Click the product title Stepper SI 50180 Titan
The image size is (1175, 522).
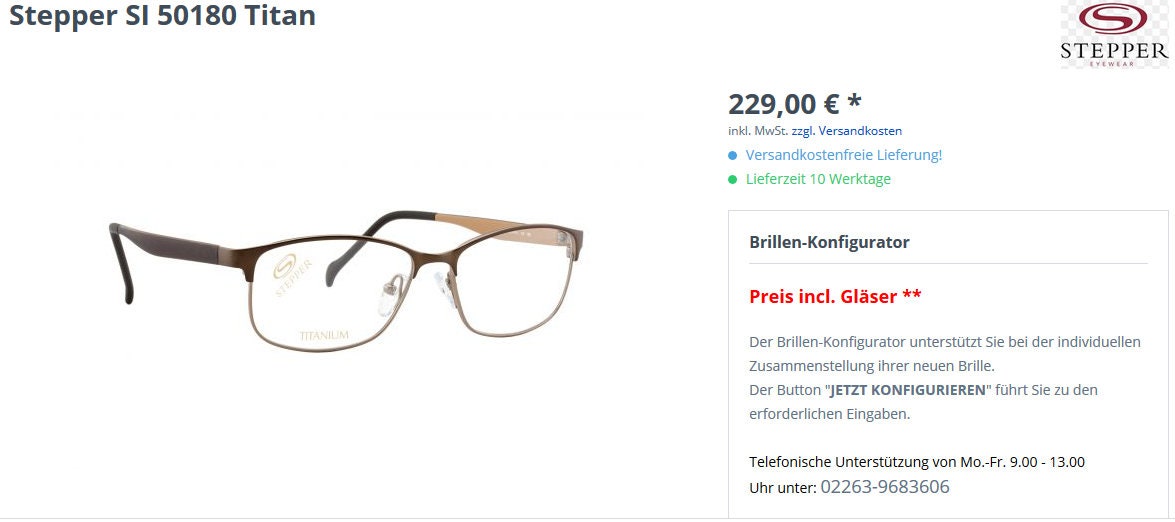tap(162, 15)
